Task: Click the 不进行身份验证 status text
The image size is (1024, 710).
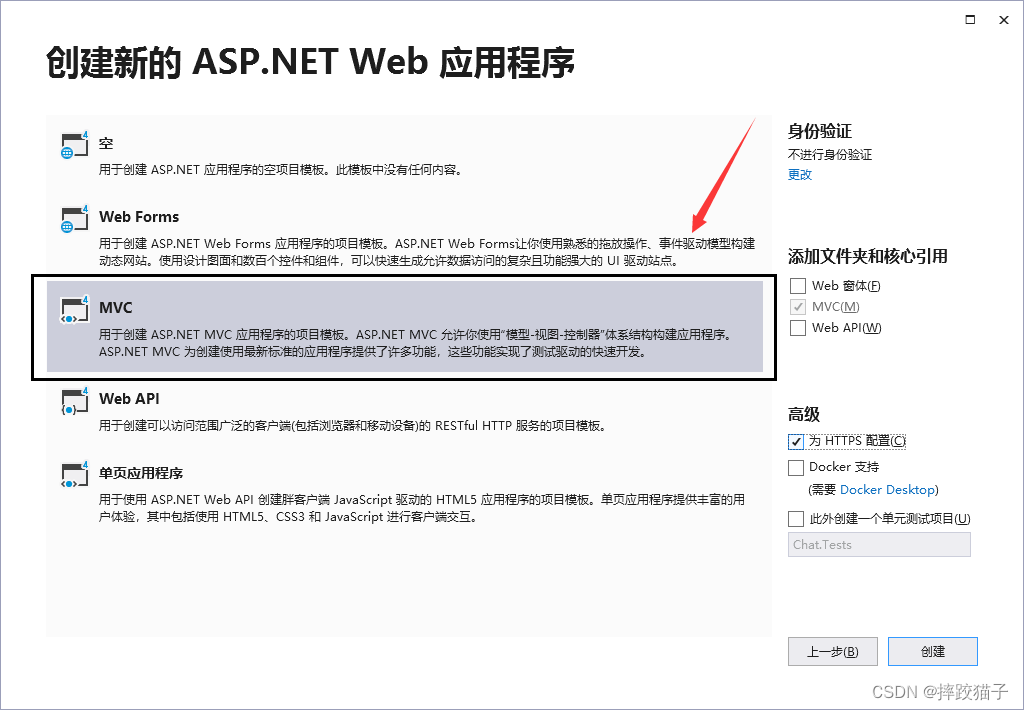Action: [829, 155]
